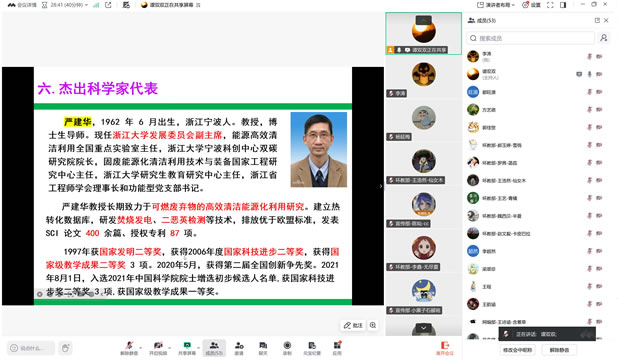Click the invite member icon beside the search box
Screen dimensions: 618x362
tap(603, 38)
